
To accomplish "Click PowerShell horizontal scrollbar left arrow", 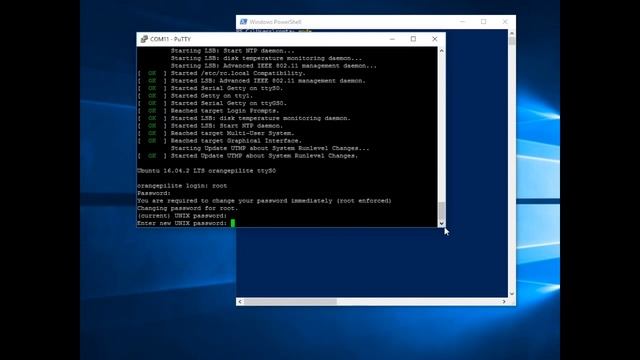I will (240, 302).
